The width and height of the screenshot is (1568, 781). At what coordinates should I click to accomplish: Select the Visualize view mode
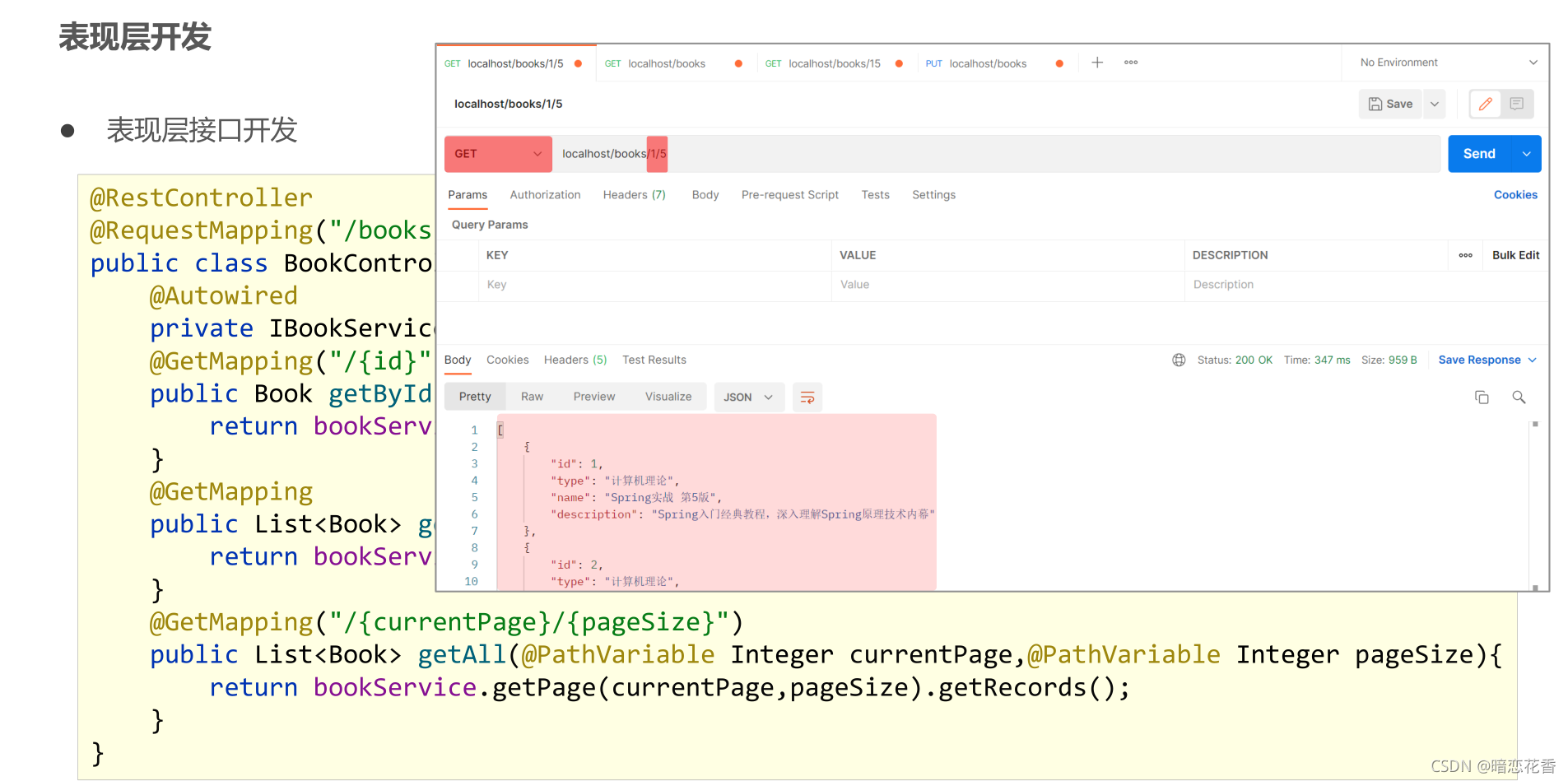tap(668, 397)
